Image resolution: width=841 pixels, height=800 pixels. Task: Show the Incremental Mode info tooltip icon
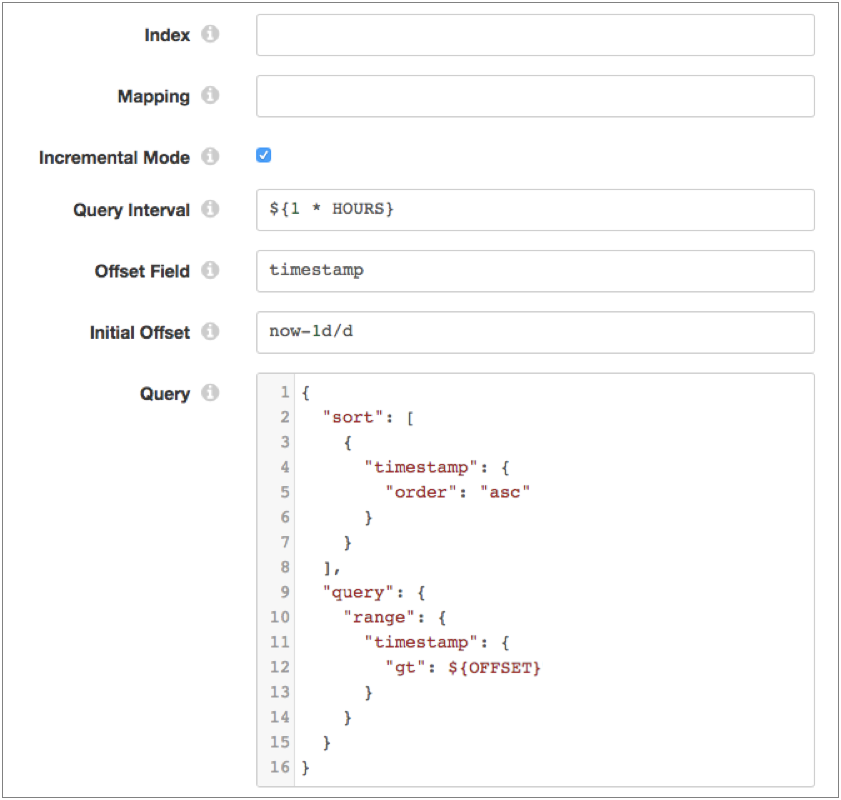210,157
